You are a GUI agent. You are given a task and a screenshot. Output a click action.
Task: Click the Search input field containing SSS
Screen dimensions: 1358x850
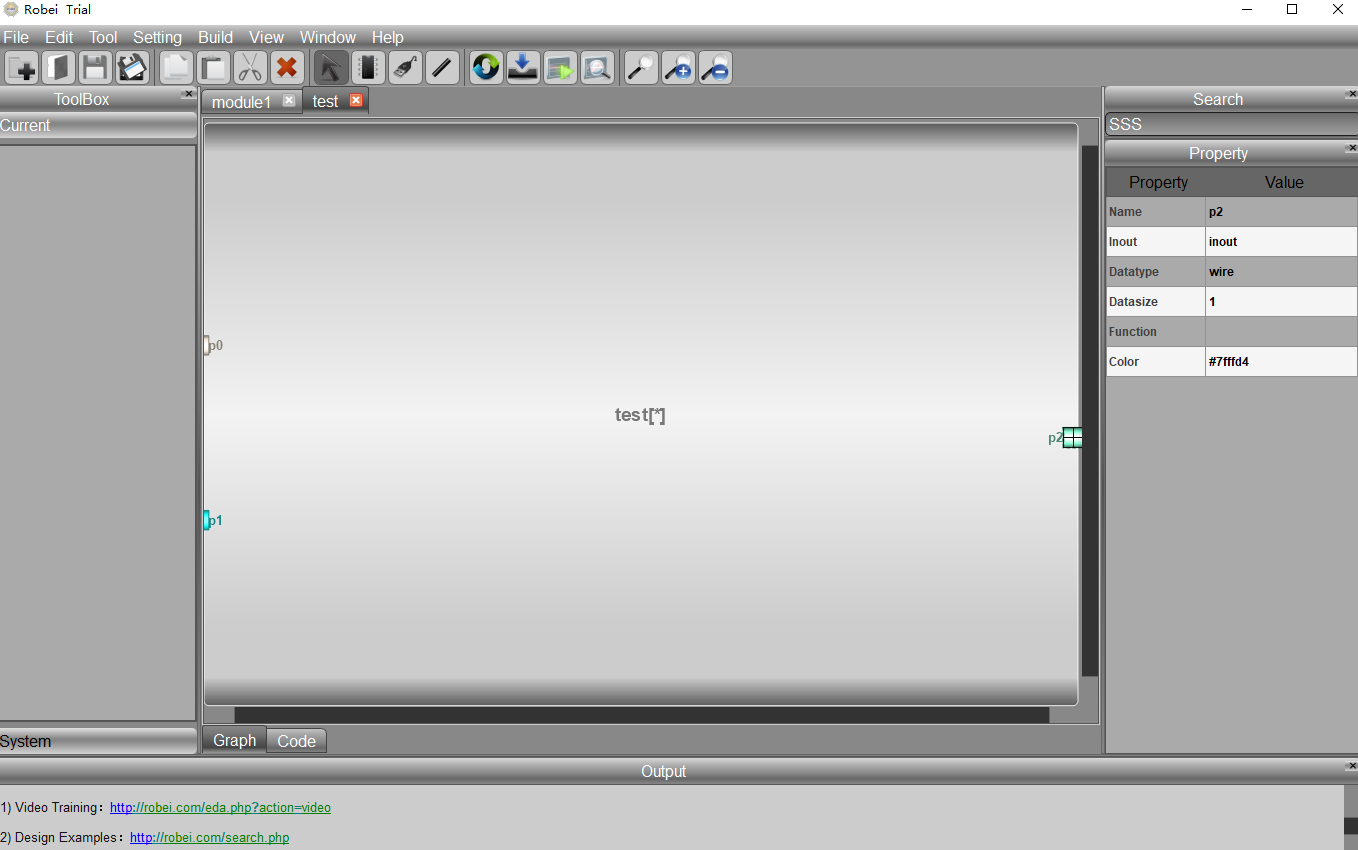coord(1231,125)
